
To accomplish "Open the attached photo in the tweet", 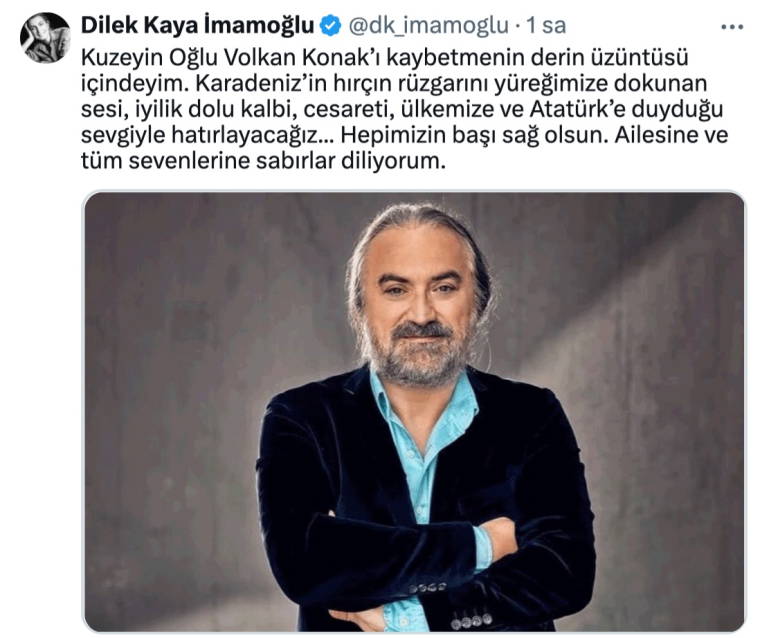I will 414,411.
